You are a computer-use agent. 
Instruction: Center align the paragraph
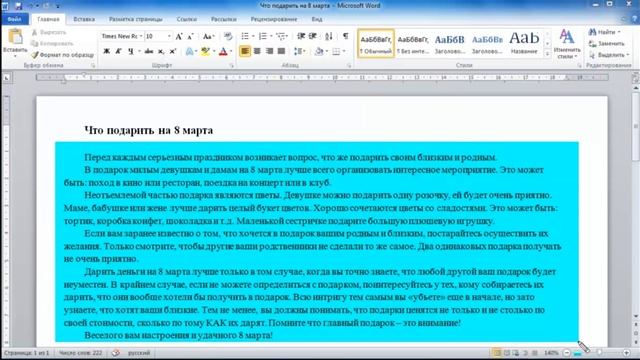pos(257,51)
